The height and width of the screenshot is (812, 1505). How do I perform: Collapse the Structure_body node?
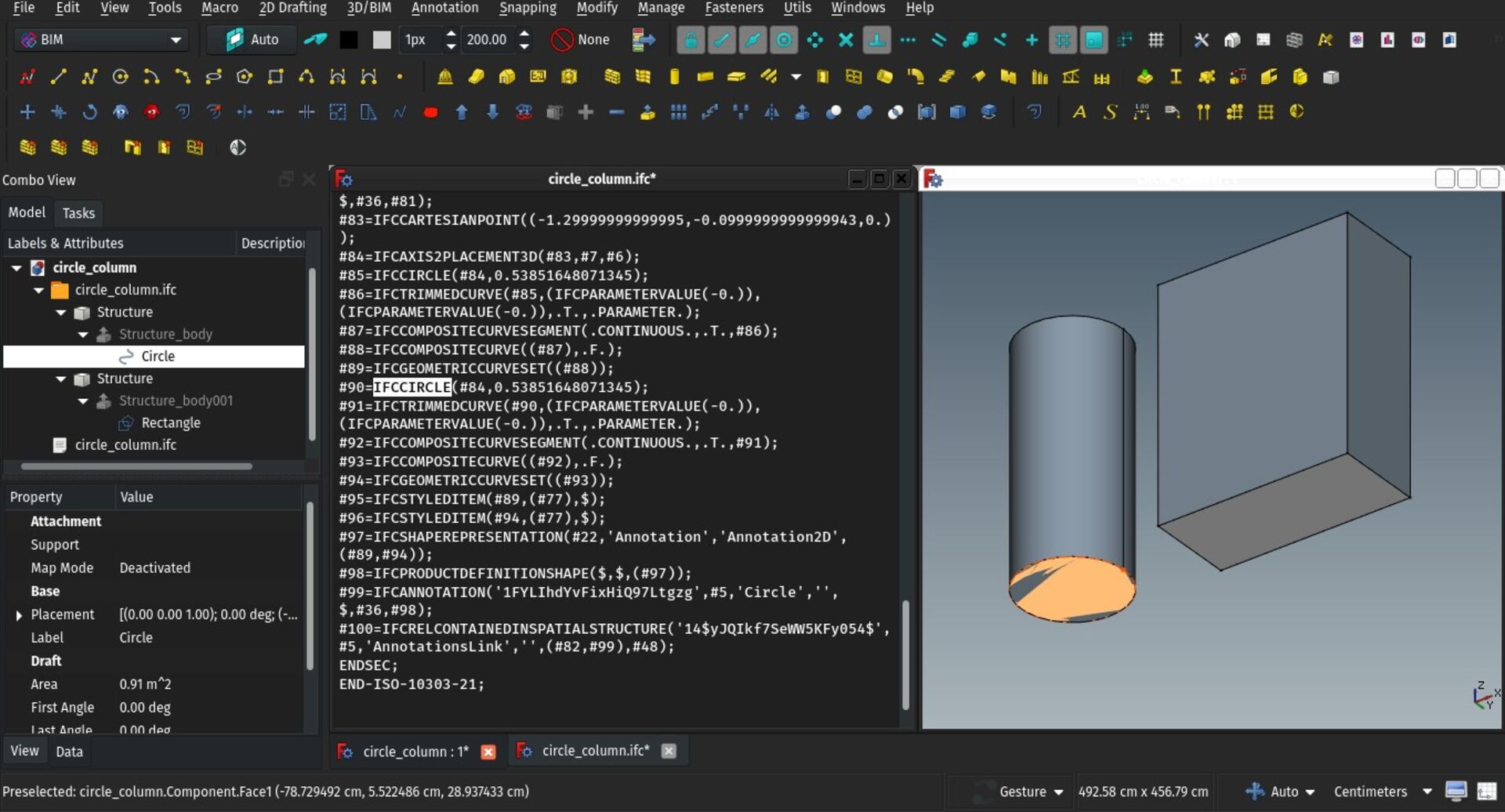coord(83,335)
